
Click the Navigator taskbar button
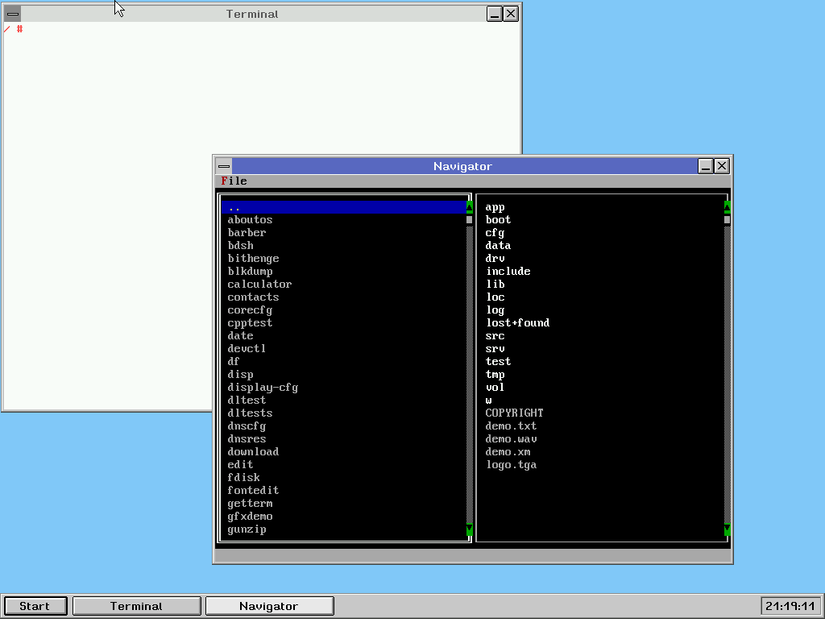pyautogui.click(x=269, y=605)
